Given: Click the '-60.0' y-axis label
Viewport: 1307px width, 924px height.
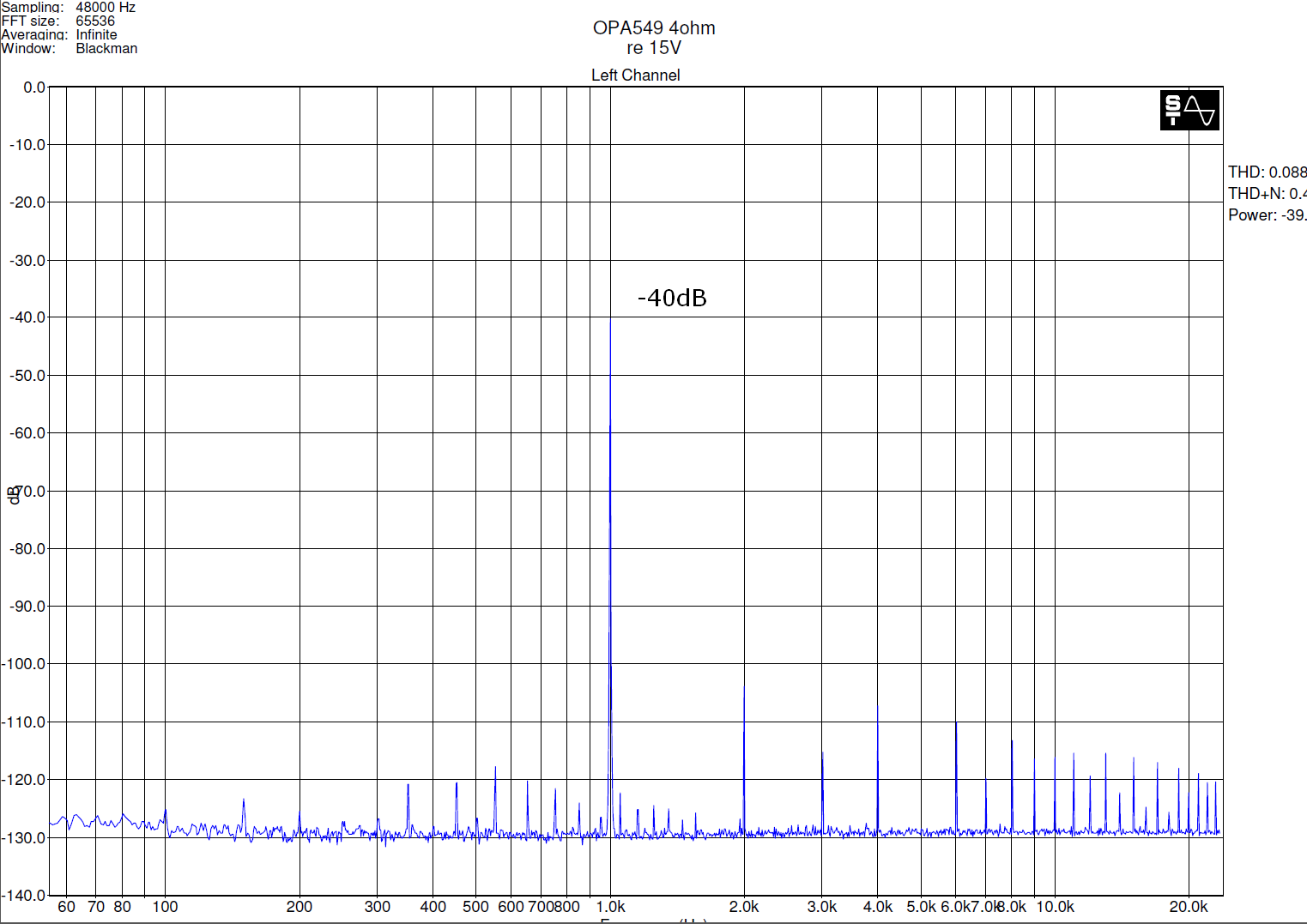Looking at the screenshot, I should pos(27,433).
